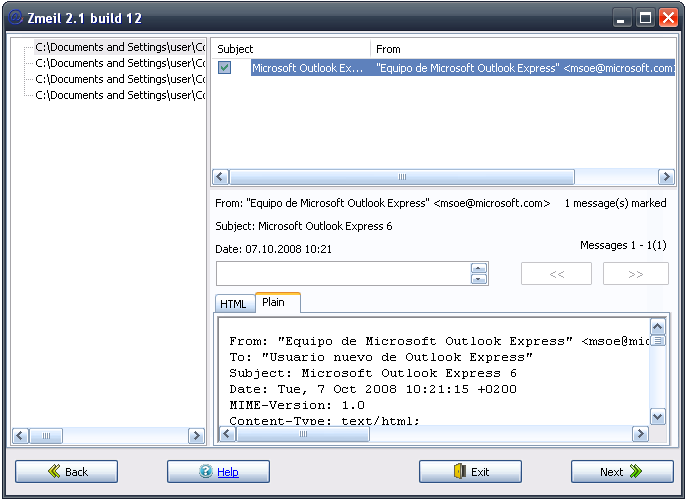The height and width of the screenshot is (501, 687).
Task: Minimize the Zmeil window
Action: 620,18
